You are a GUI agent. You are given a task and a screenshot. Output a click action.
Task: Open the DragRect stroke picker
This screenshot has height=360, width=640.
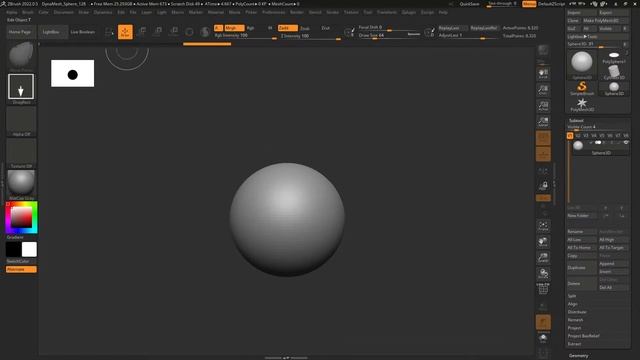[21, 87]
